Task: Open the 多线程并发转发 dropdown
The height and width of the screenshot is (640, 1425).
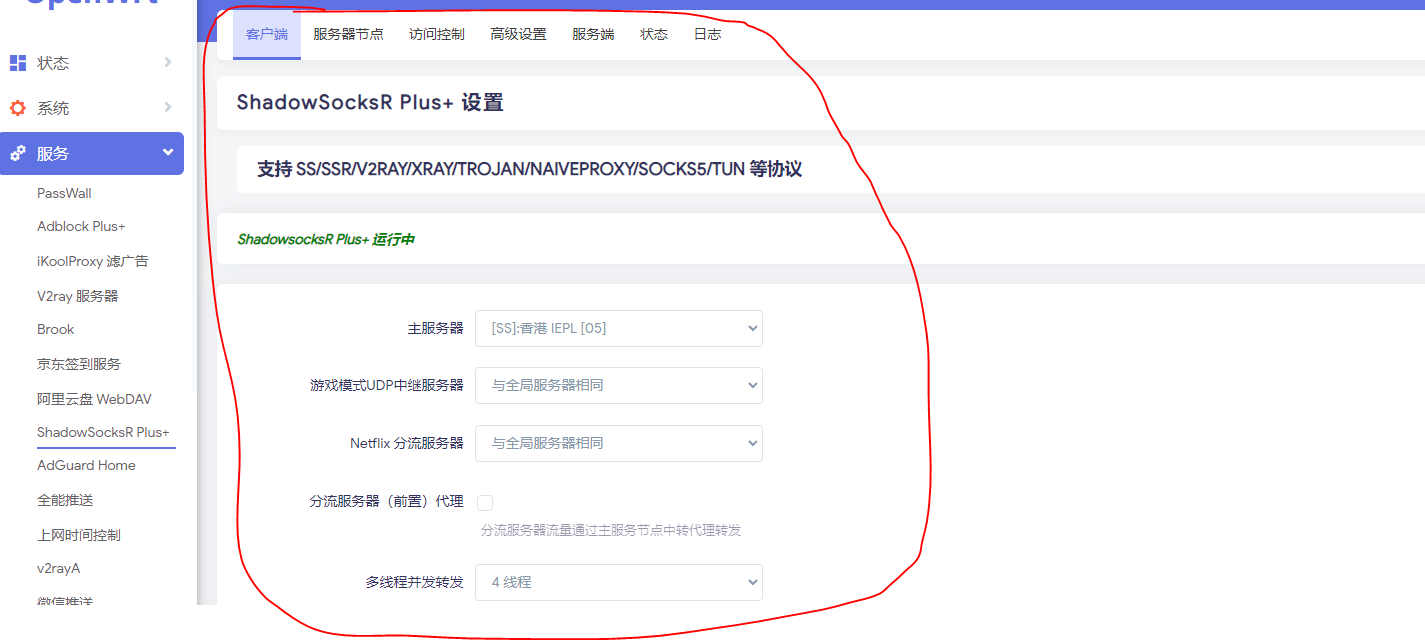Action: coord(619,582)
